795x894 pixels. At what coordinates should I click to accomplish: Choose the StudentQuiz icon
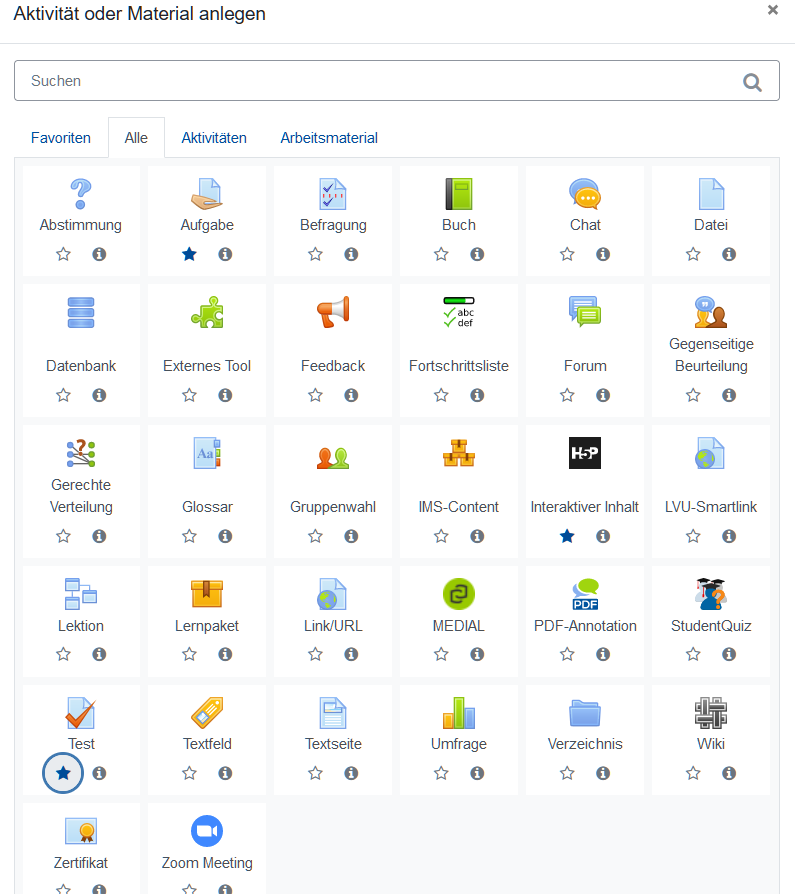[x=711, y=594]
